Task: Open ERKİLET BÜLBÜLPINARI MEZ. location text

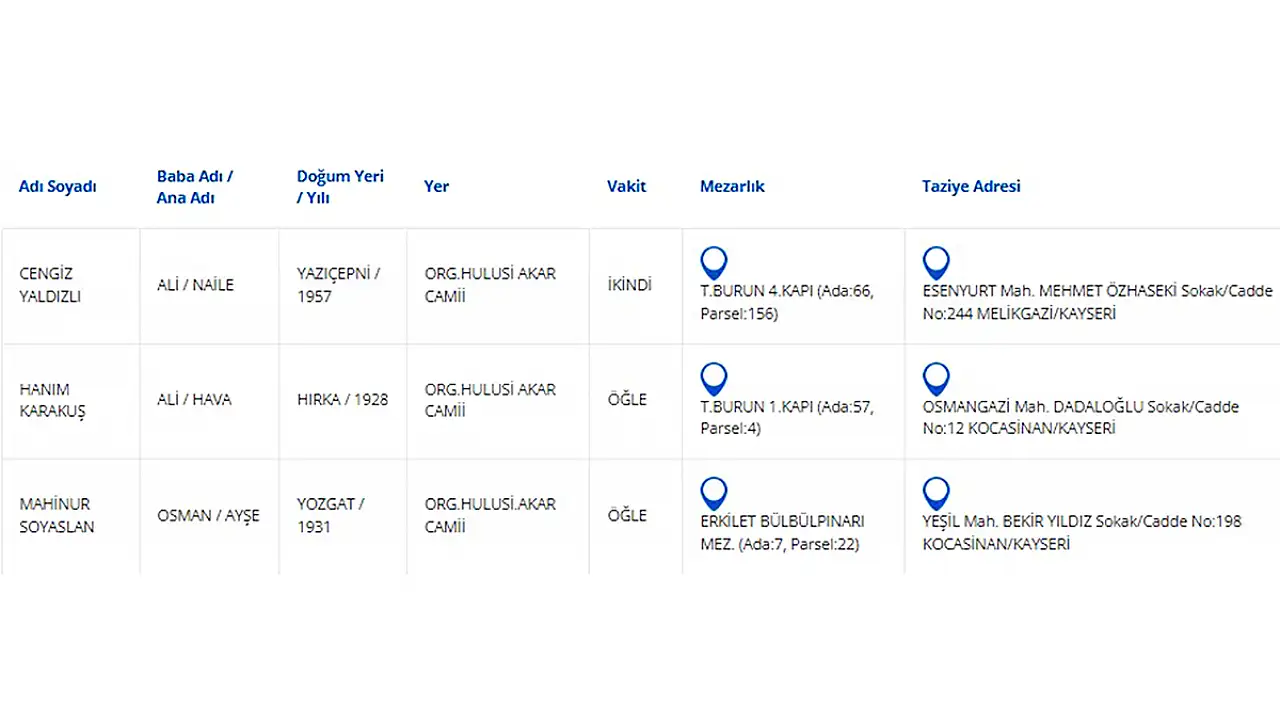Action: point(782,534)
